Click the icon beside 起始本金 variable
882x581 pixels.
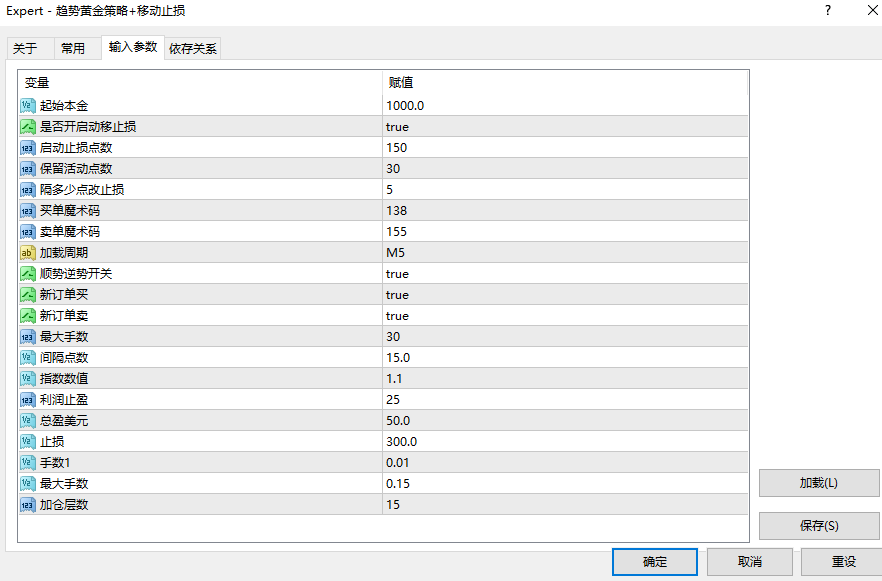(x=28, y=105)
